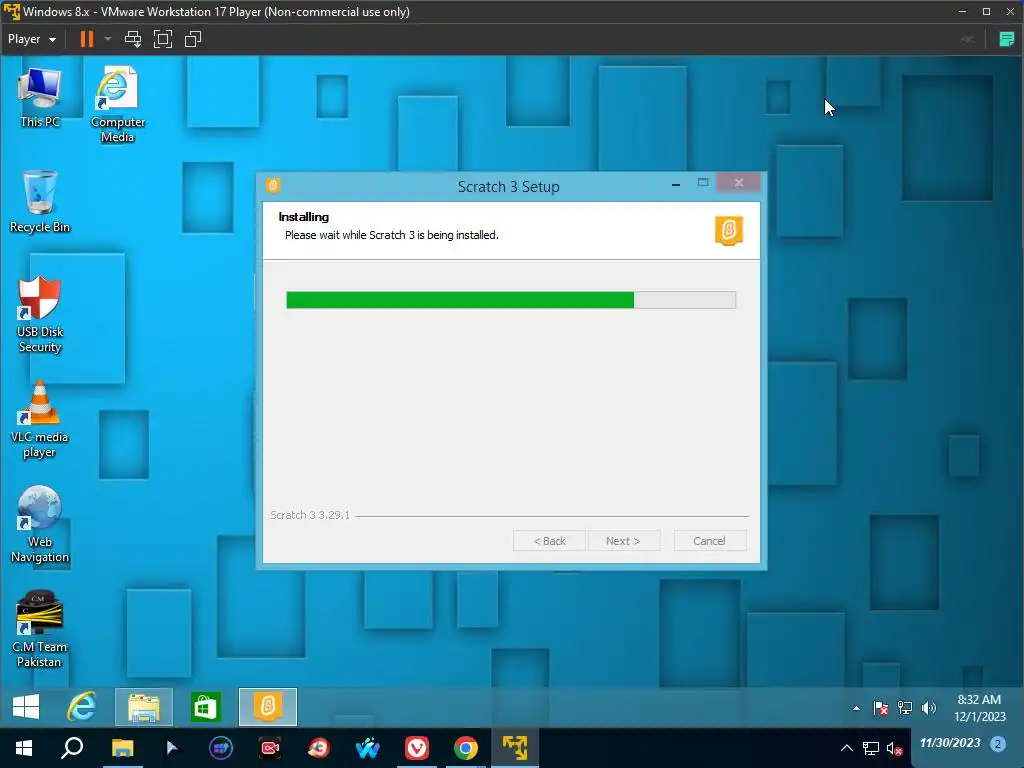
Task: Enter VMware full screen mode
Action: (x=163, y=39)
